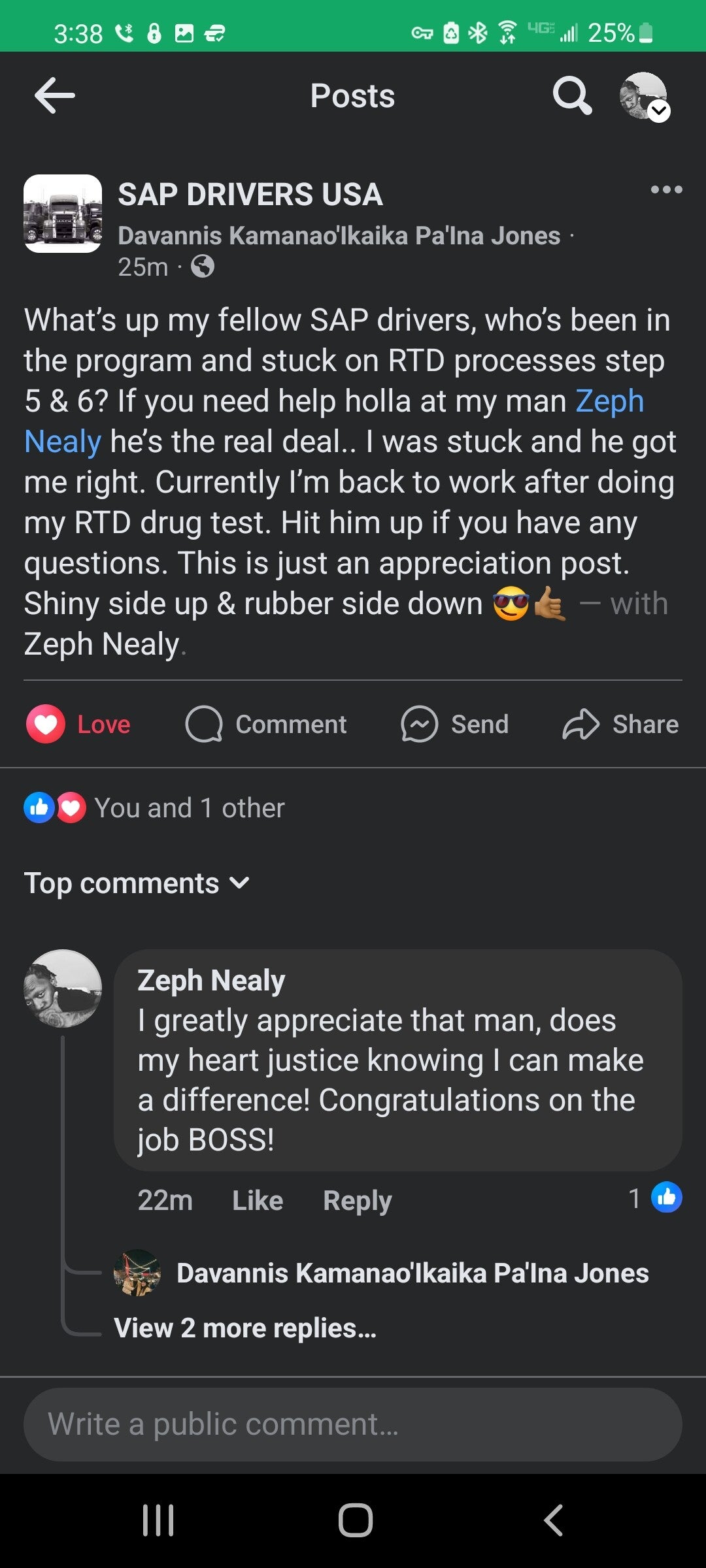The height and width of the screenshot is (1568, 706).
Task: Open SAP DRIVERS USA group avatar
Action: (x=63, y=214)
